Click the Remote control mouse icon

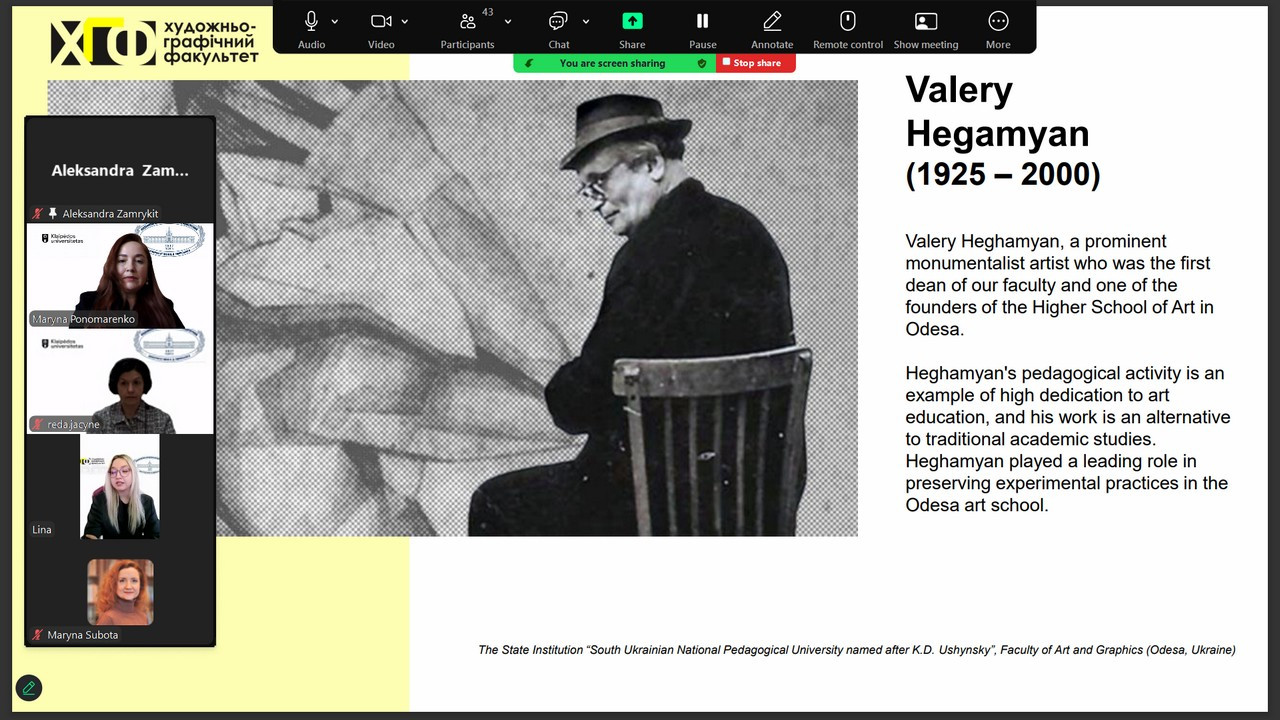[848, 21]
